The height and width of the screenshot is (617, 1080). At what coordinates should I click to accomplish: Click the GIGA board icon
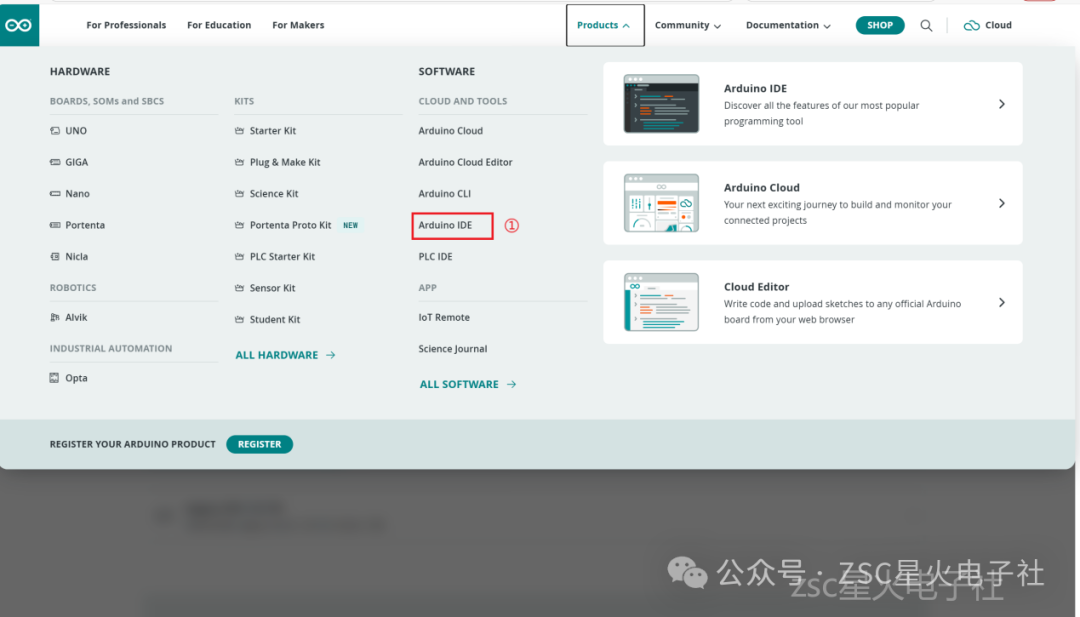pyautogui.click(x=55, y=162)
